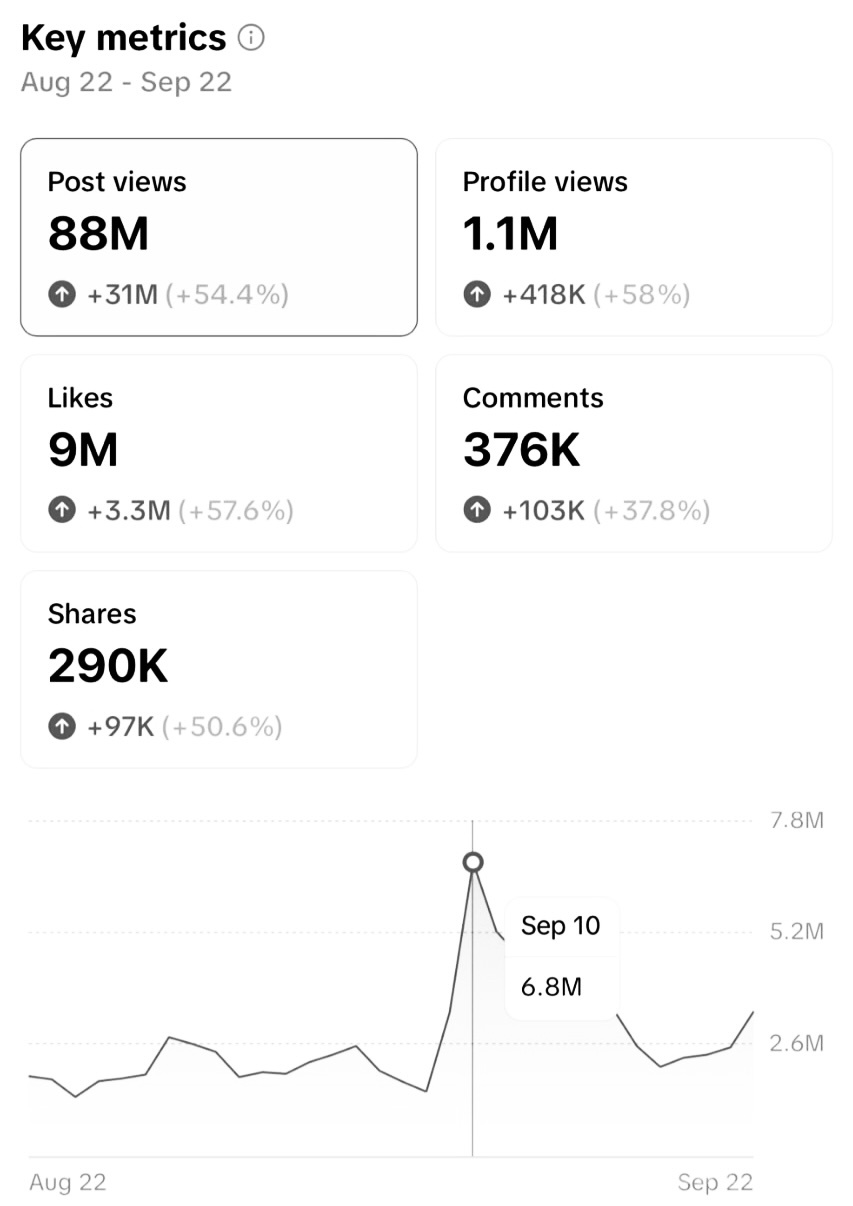Click the Shares upward trend arrow icon

point(61,727)
